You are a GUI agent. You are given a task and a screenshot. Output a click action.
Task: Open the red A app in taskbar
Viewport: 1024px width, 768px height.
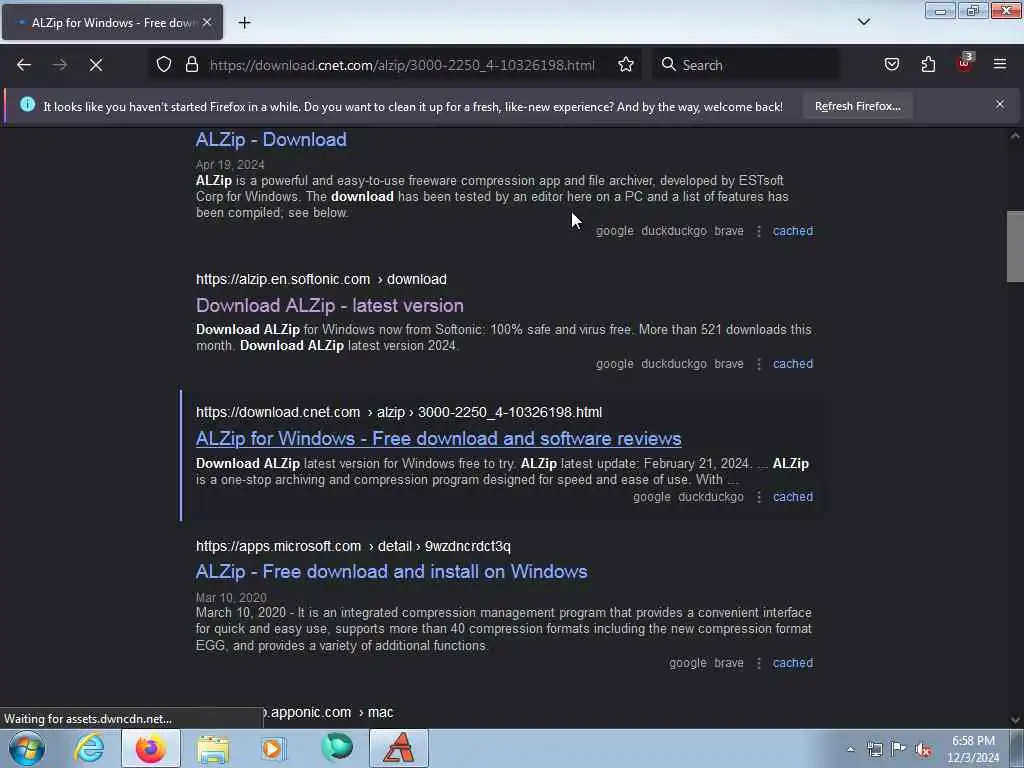click(399, 748)
